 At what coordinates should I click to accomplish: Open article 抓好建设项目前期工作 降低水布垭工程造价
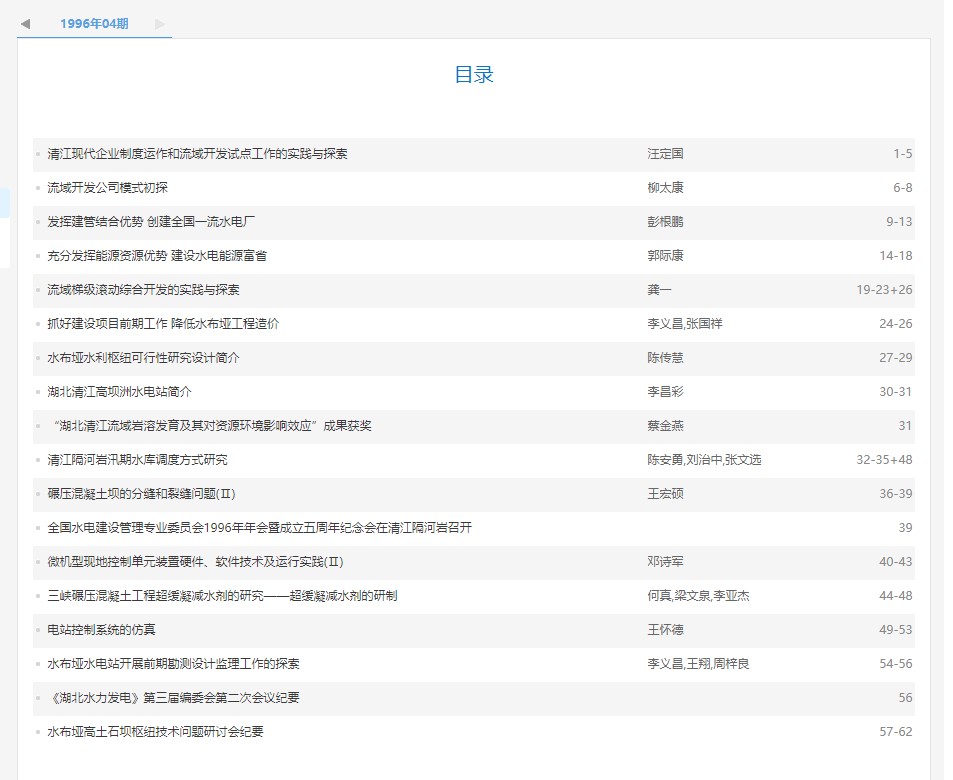pos(163,324)
